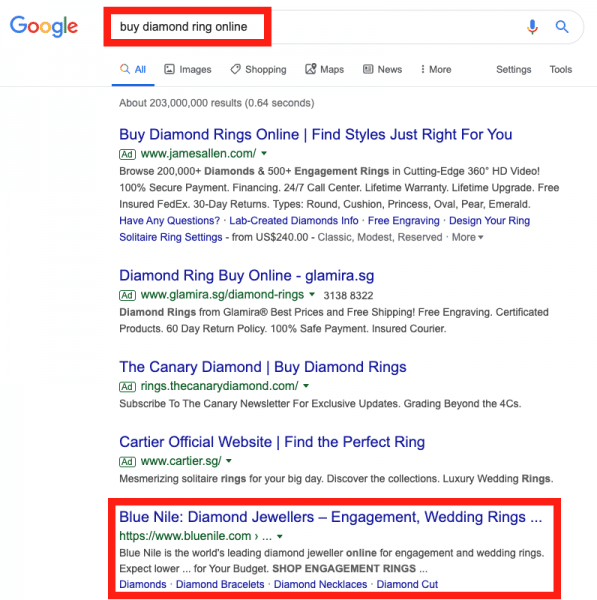Expand dropdown arrow beside www.jamesallen.com
597x600 pixels.
coord(264,153)
